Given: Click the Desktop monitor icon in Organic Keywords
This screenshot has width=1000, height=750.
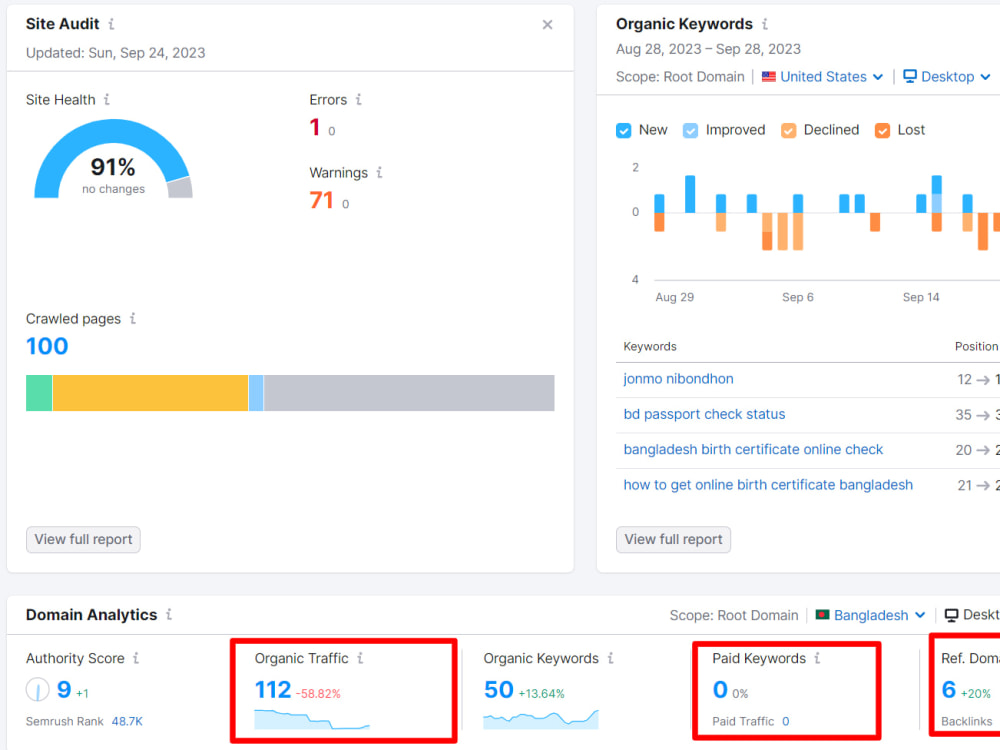Looking at the screenshot, I should point(910,77).
